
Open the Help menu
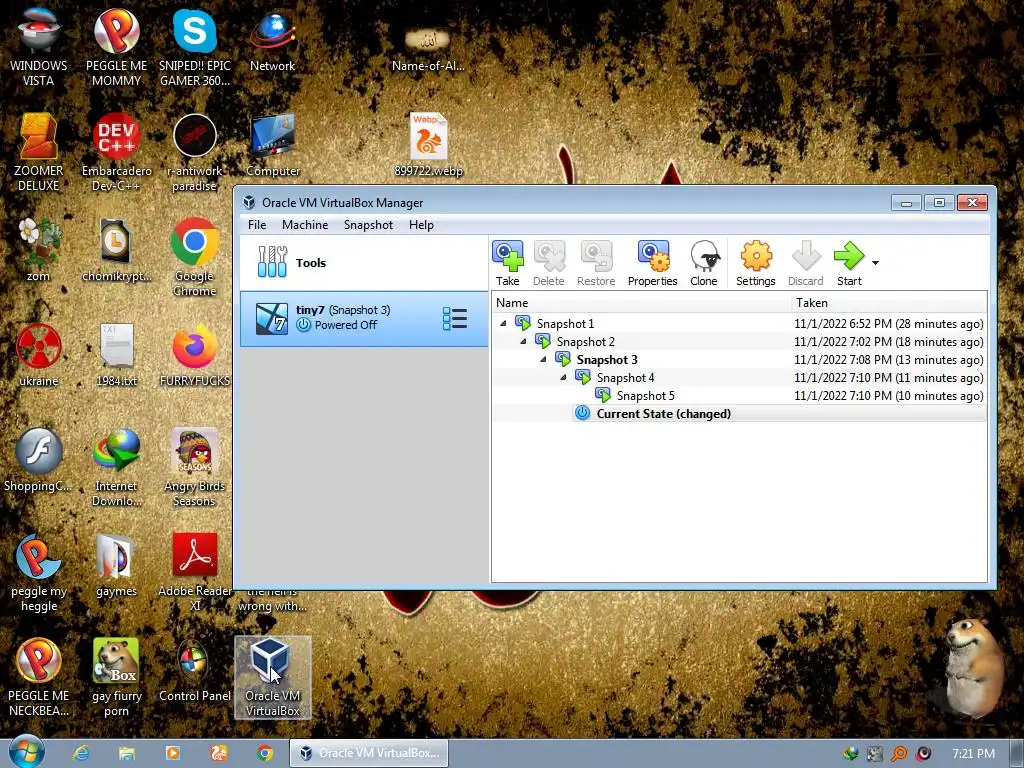[x=421, y=225]
